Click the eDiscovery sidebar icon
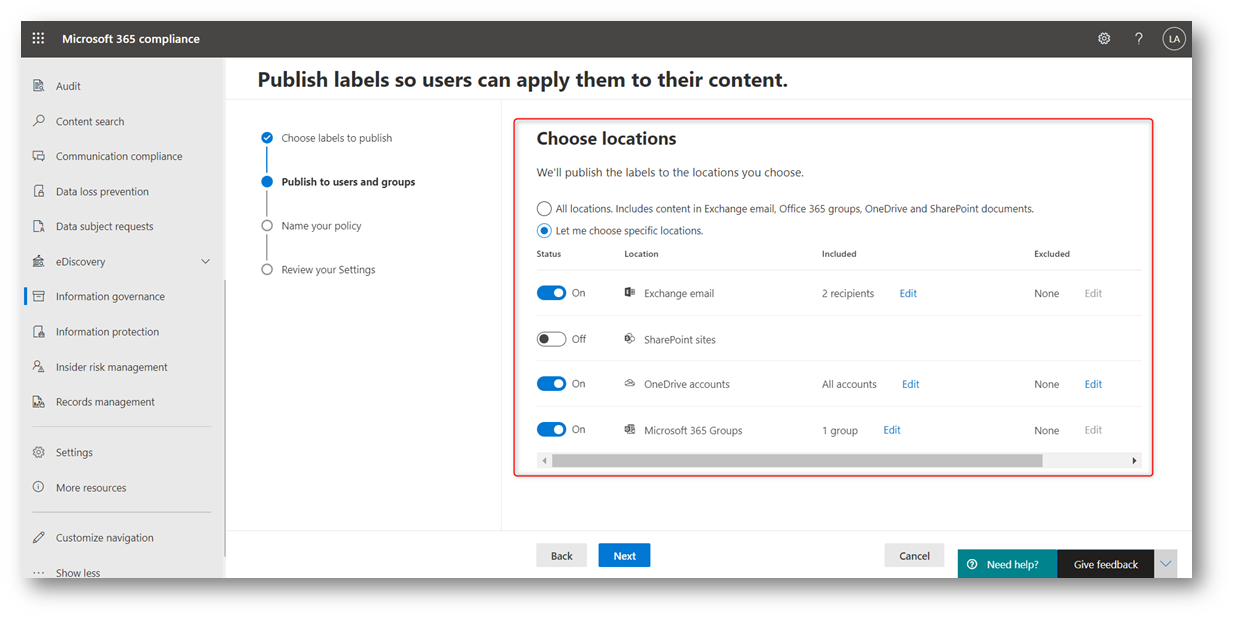Viewport: 1234px width, 620px height. tap(39, 261)
